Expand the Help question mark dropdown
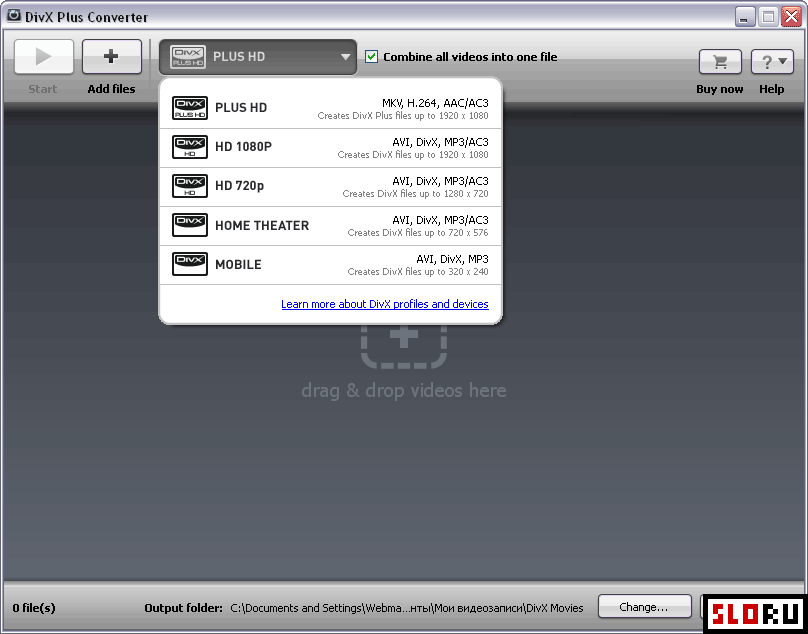This screenshot has height=634, width=808. (771, 62)
